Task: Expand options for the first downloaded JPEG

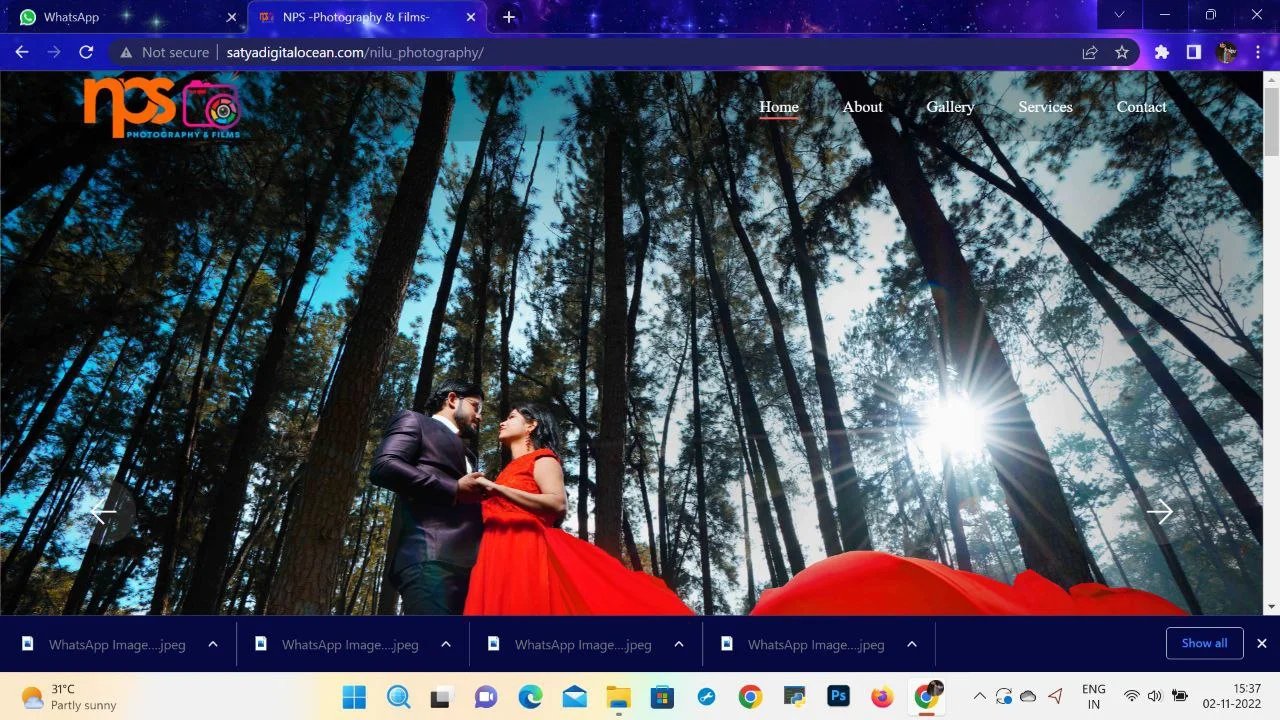Action: pyautogui.click(x=213, y=644)
